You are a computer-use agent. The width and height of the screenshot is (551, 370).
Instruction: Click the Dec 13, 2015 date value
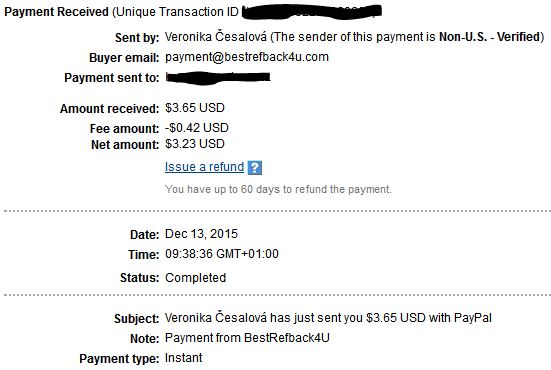[201, 234]
